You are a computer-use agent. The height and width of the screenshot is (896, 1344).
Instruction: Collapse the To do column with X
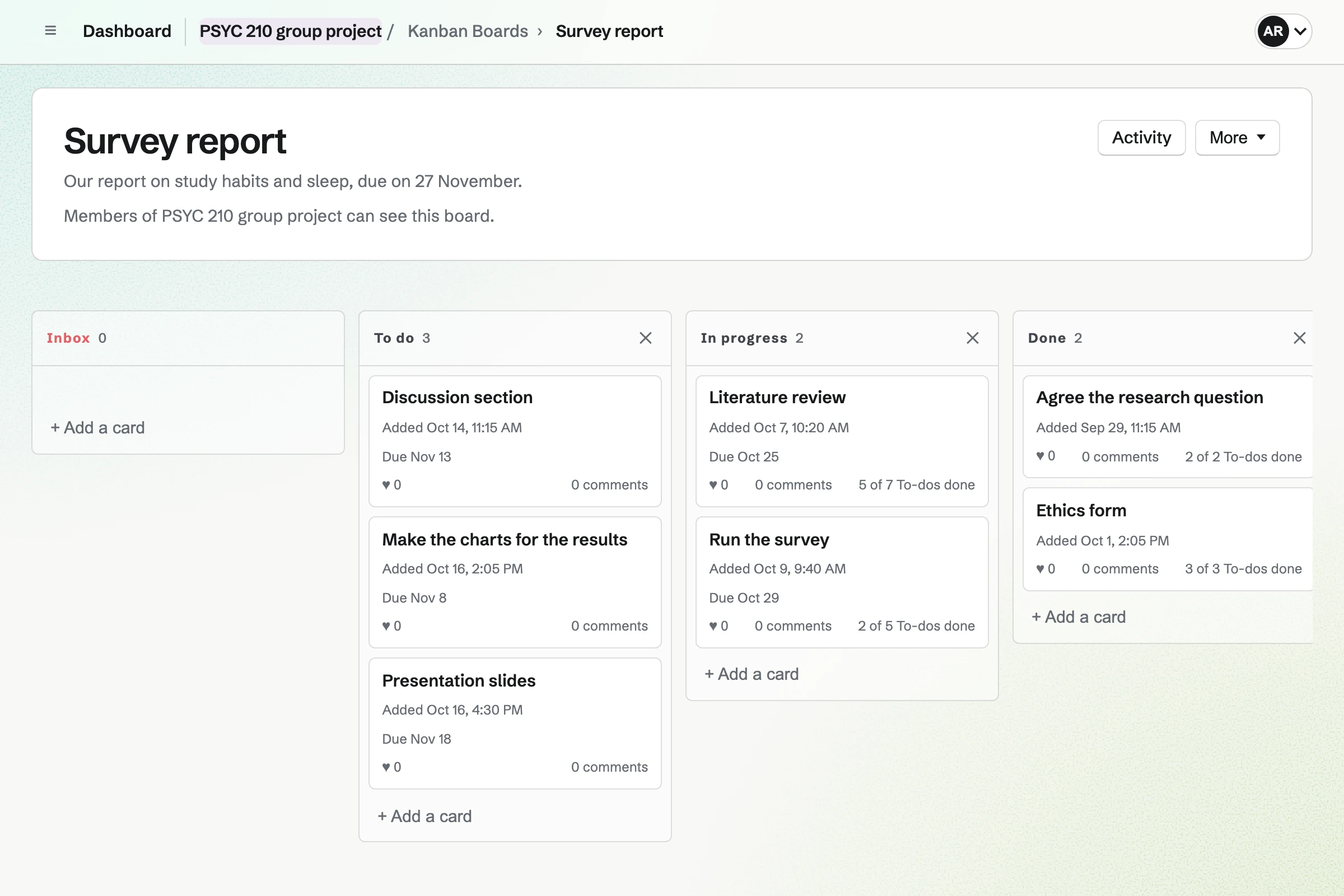[645, 338]
